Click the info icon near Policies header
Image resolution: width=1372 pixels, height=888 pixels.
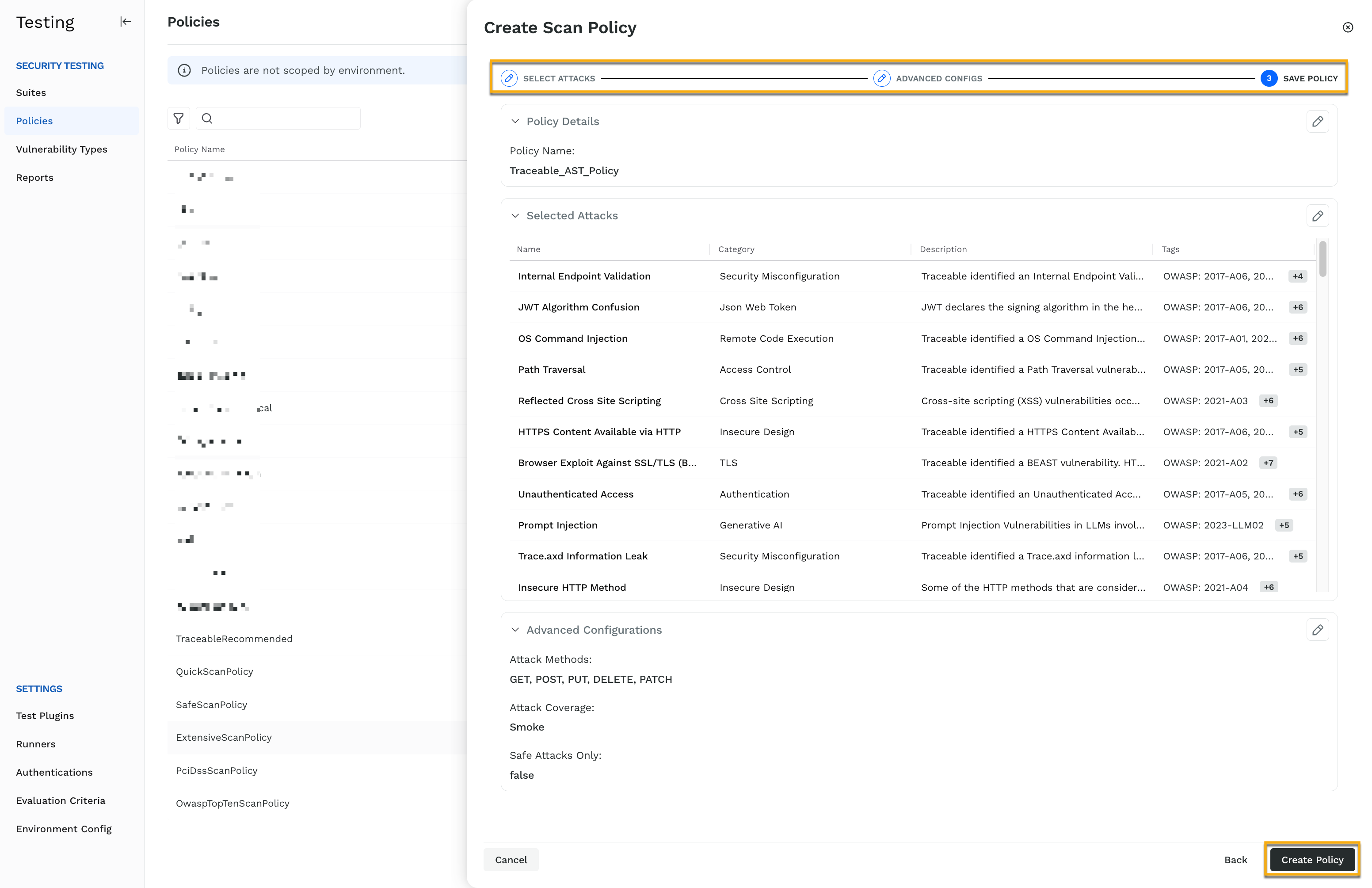[184, 70]
